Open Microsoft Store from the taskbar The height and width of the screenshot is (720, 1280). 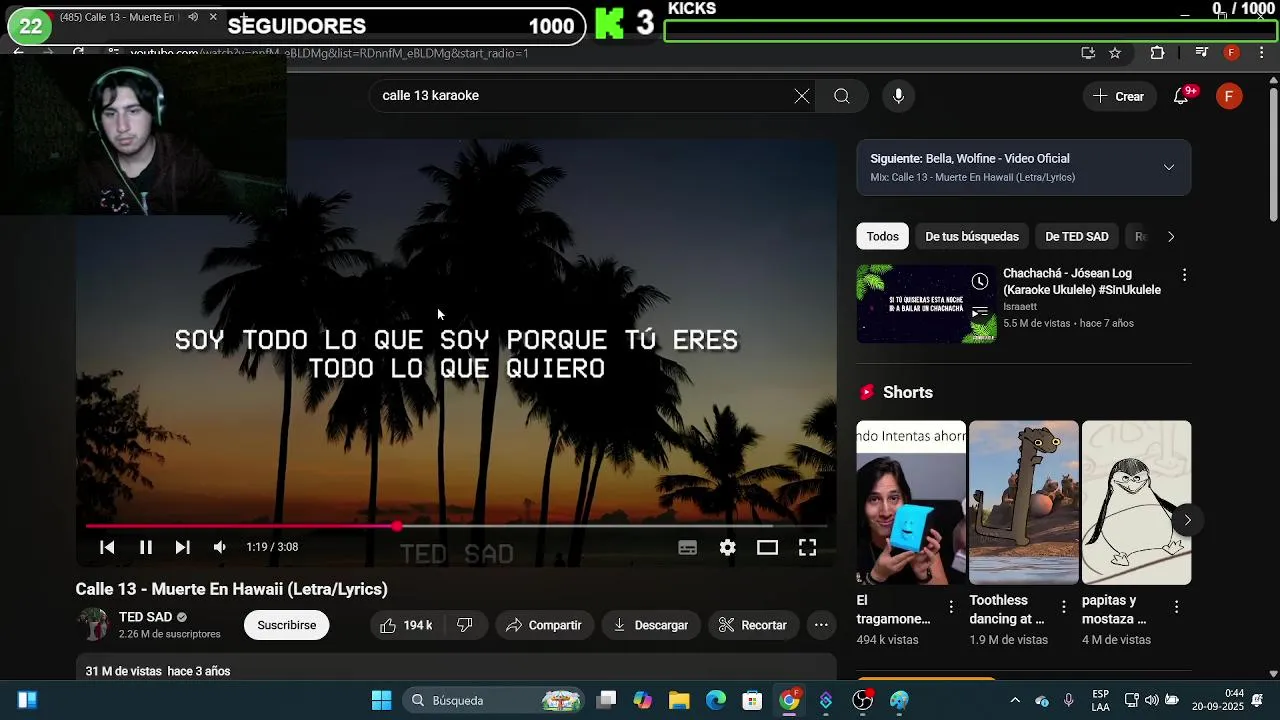(x=752, y=700)
